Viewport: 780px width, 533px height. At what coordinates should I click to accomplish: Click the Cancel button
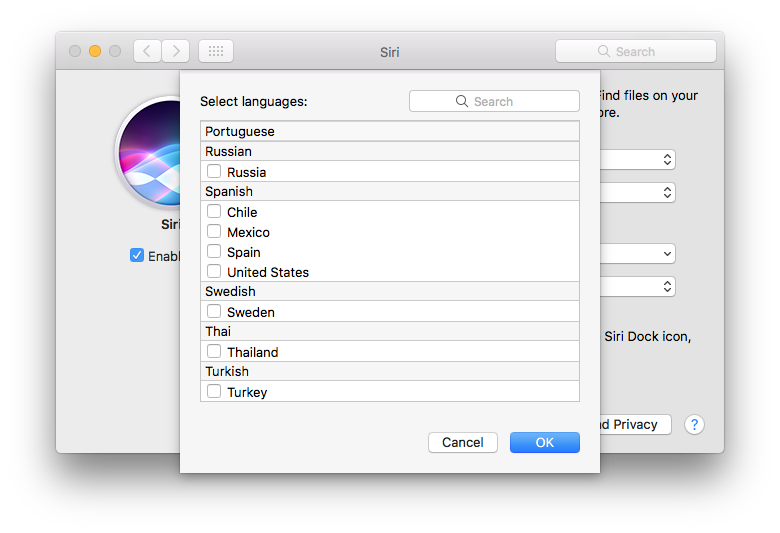click(463, 442)
